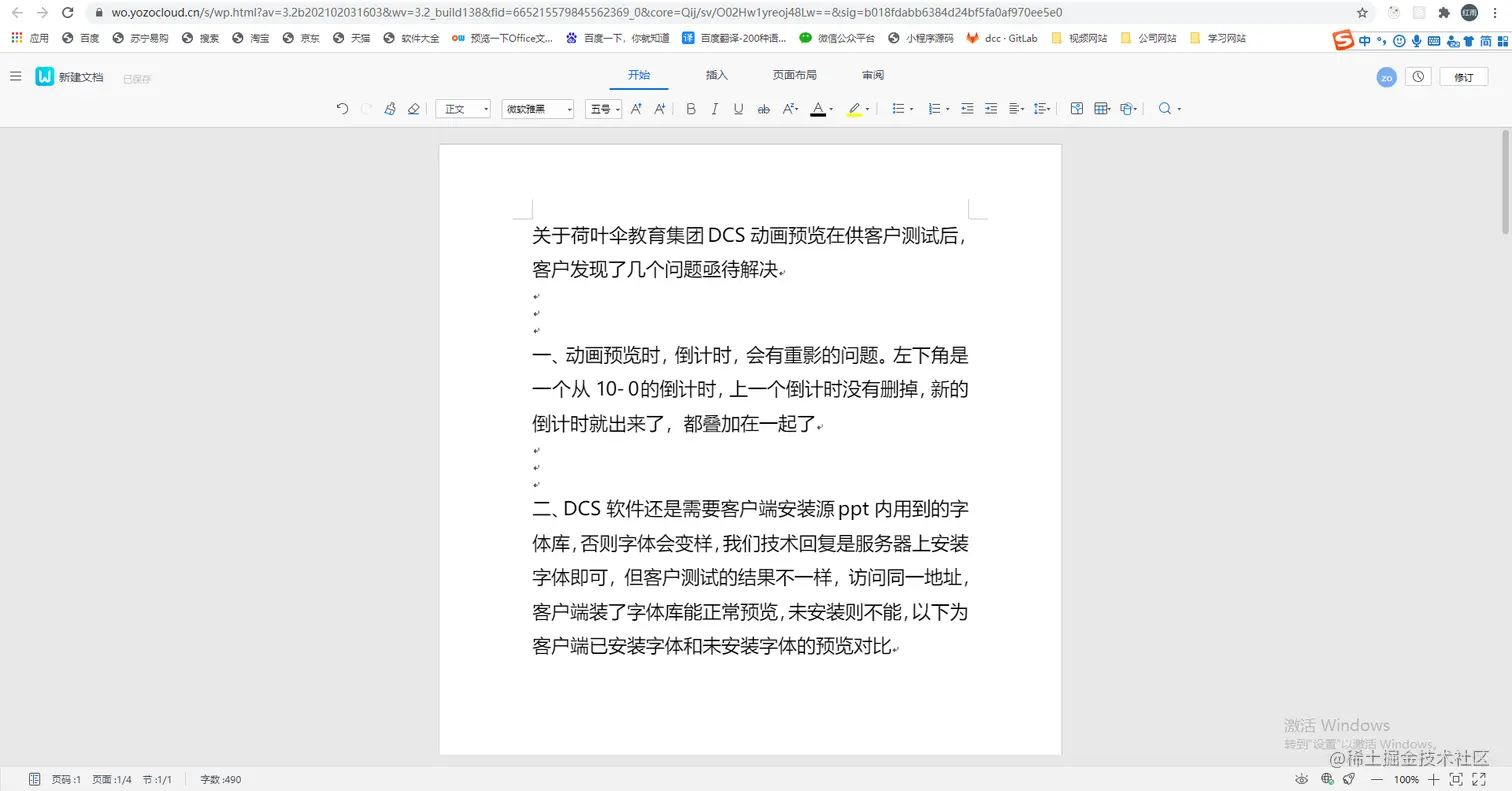Image resolution: width=1512 pixels, height=791 pixels.
Task: Open the font name box showing 微软雅黑
Action: [x=538, y=109]
